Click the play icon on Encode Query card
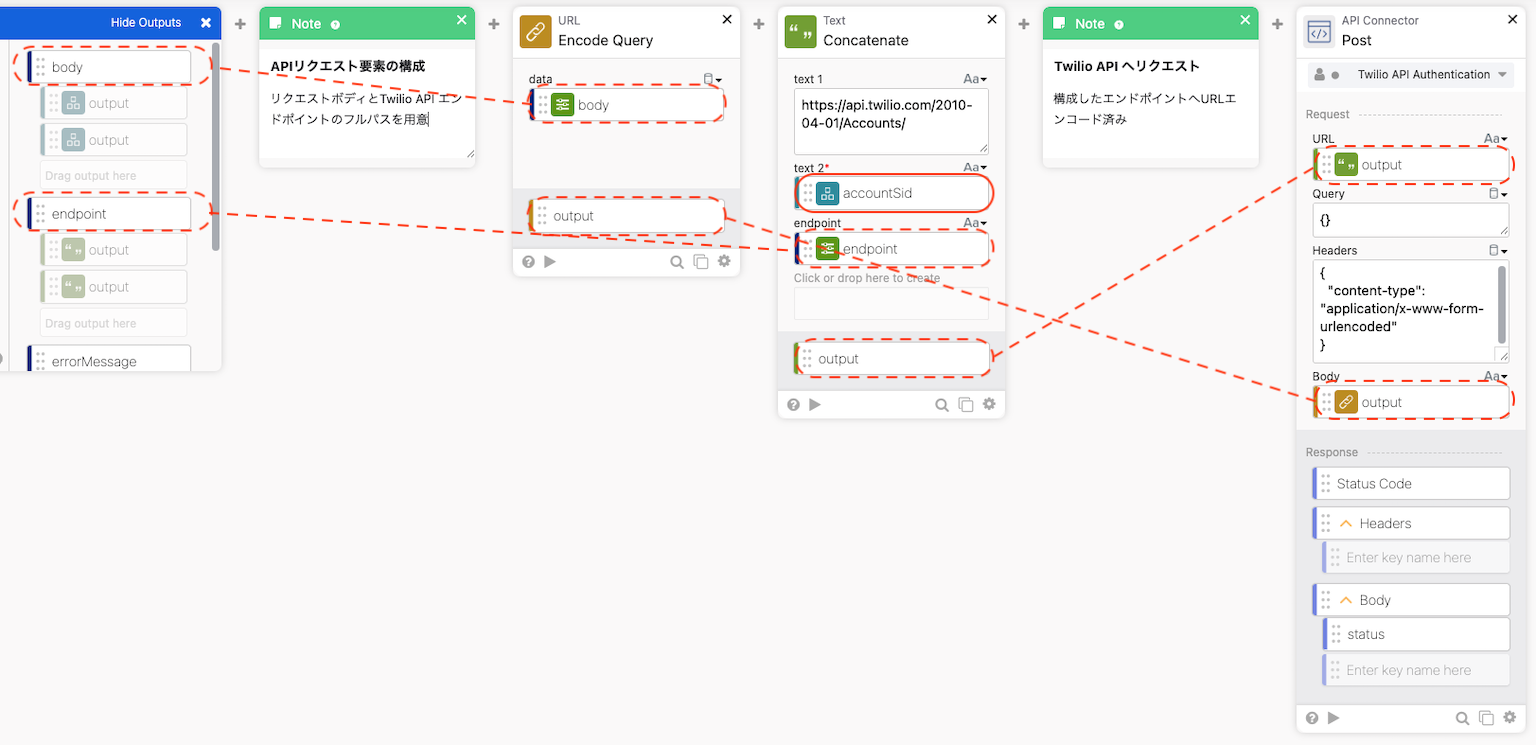The width and height of the screenshot is (1536, 745). (x=550, y=262)
